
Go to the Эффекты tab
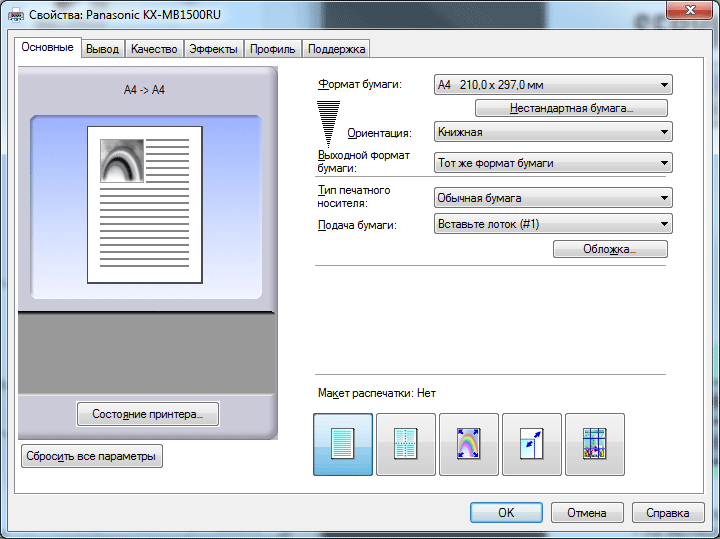(x=214, y=49)
